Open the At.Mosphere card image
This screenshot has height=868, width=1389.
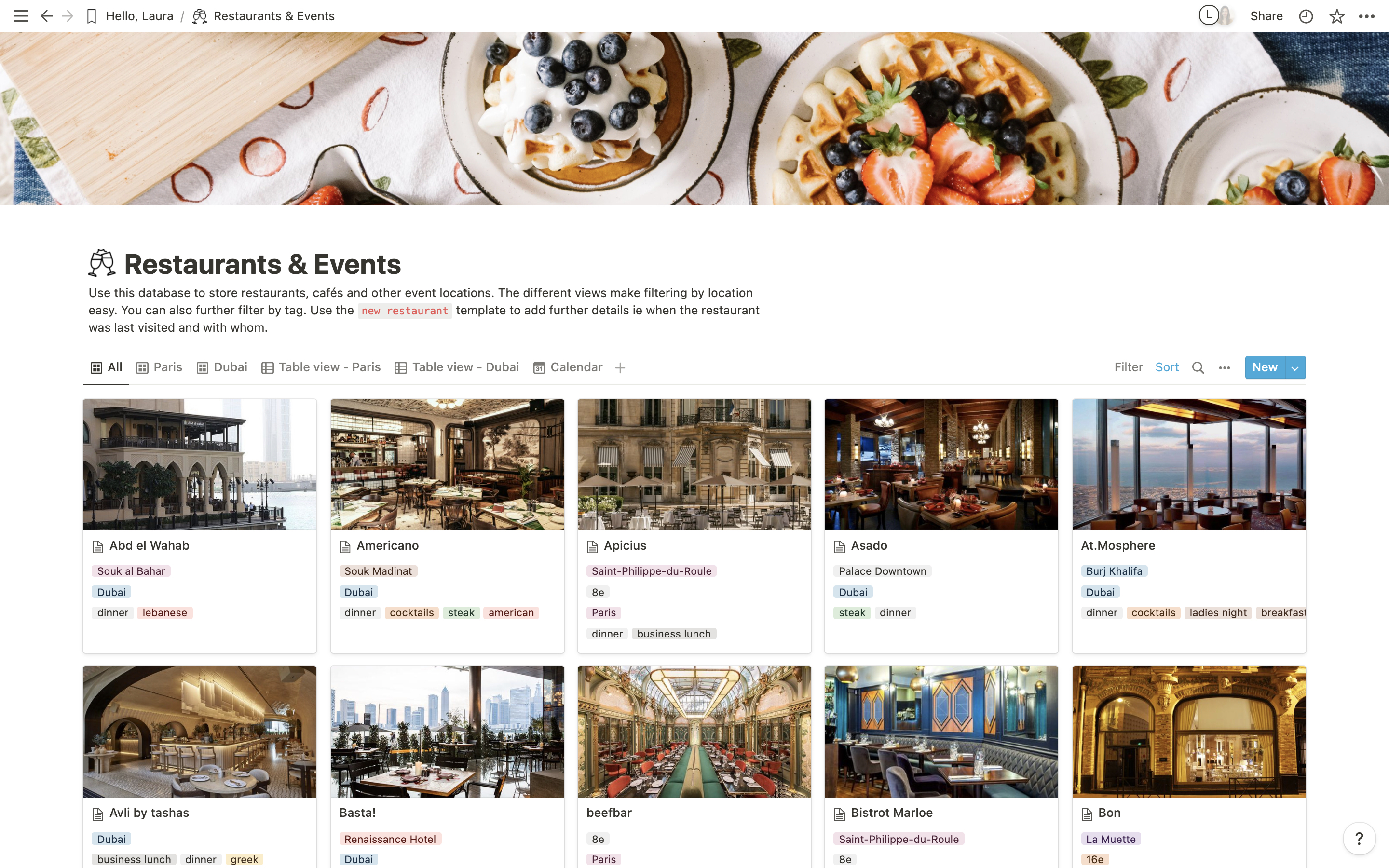click(x=1189, y=464)
